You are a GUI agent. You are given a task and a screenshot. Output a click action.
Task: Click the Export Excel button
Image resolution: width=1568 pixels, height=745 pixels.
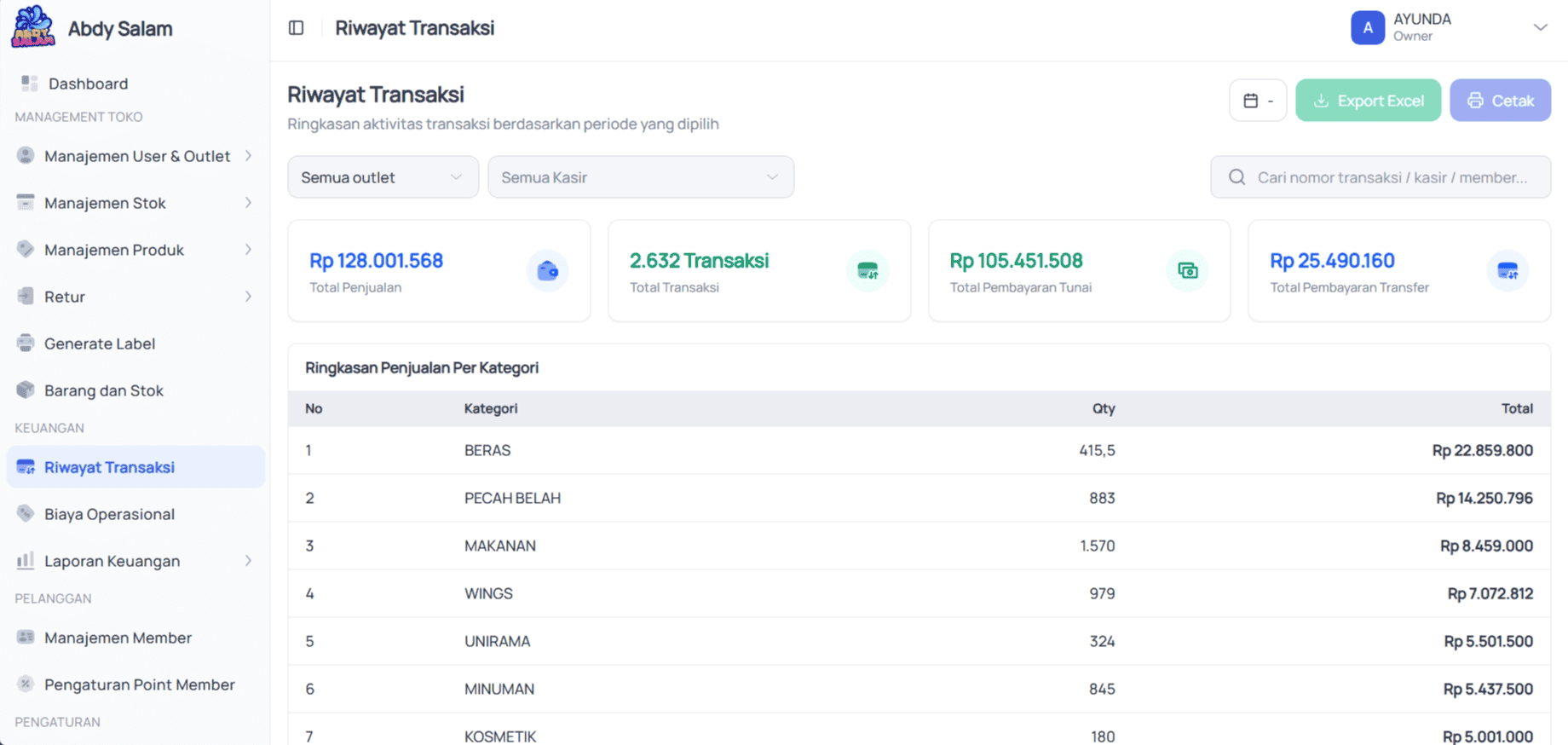click(x=1368, y=101)
